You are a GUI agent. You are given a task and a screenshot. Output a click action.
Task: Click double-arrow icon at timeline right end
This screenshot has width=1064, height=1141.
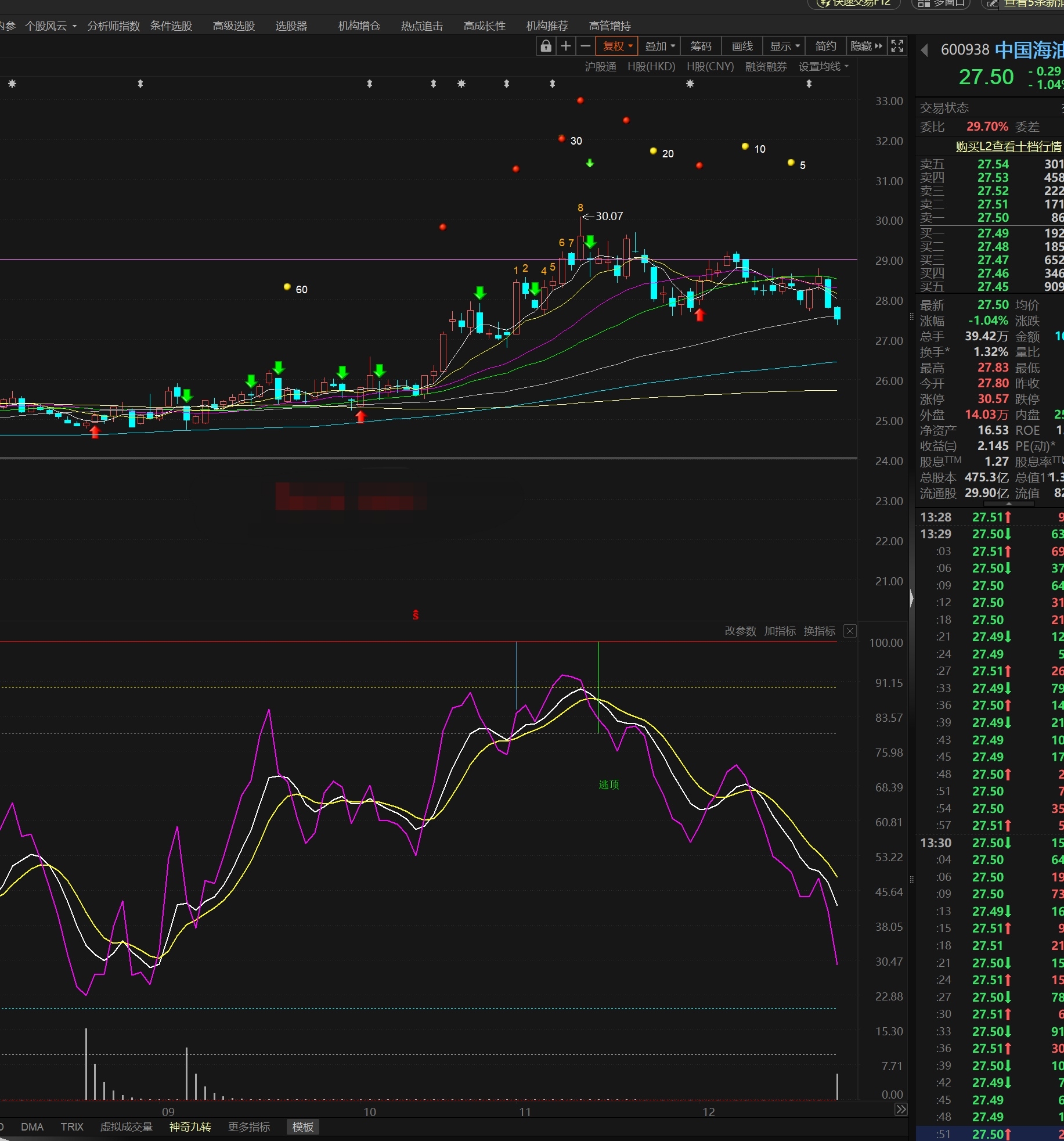(x=900, y=1110)
